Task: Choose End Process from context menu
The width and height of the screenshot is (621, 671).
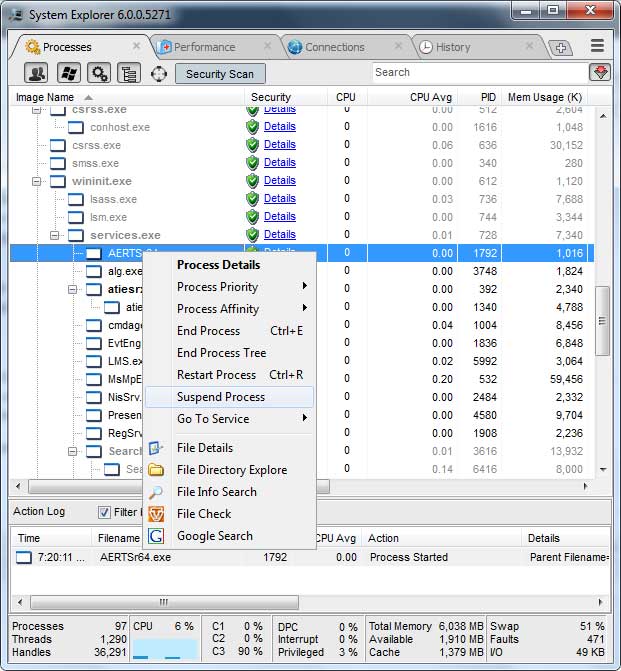Action: (229, 331)
